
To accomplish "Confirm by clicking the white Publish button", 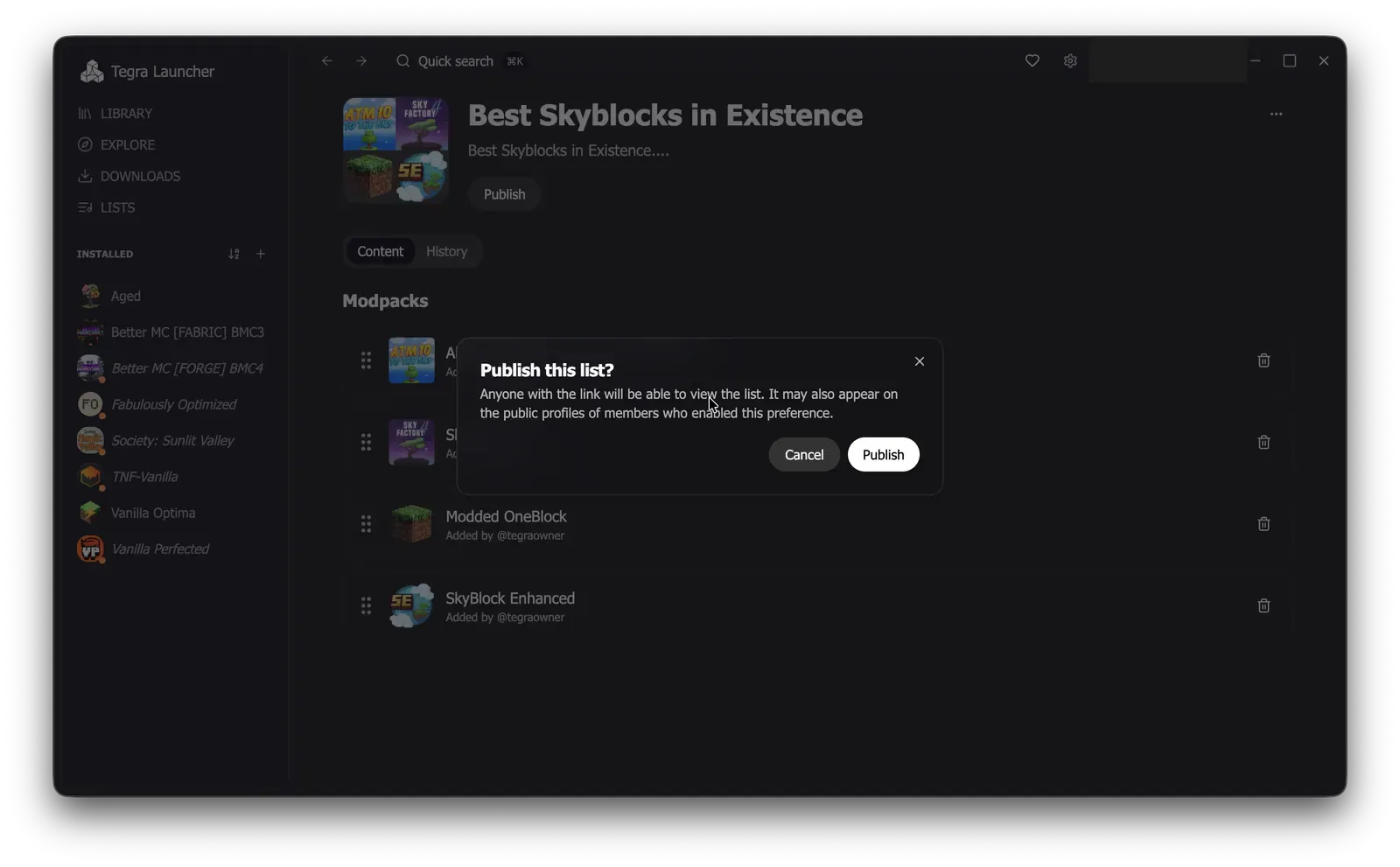I will [x=883, y=455].
